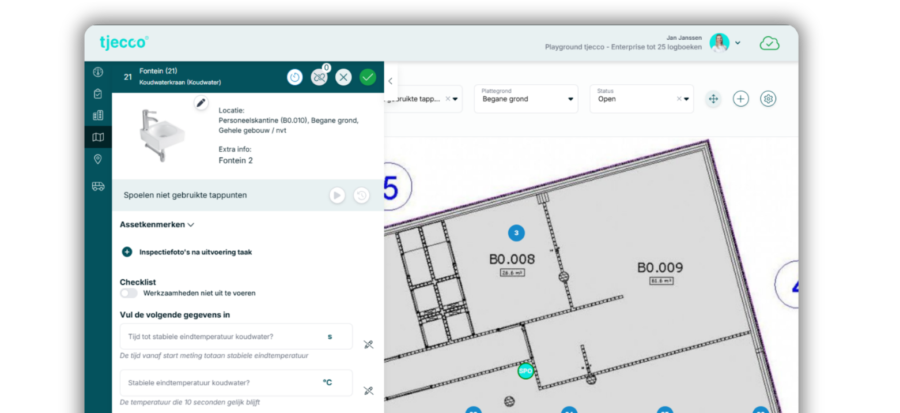Toggle Werkzaamheden niet uit te voeren switch
900x413 pixels.
pos(129,293)
